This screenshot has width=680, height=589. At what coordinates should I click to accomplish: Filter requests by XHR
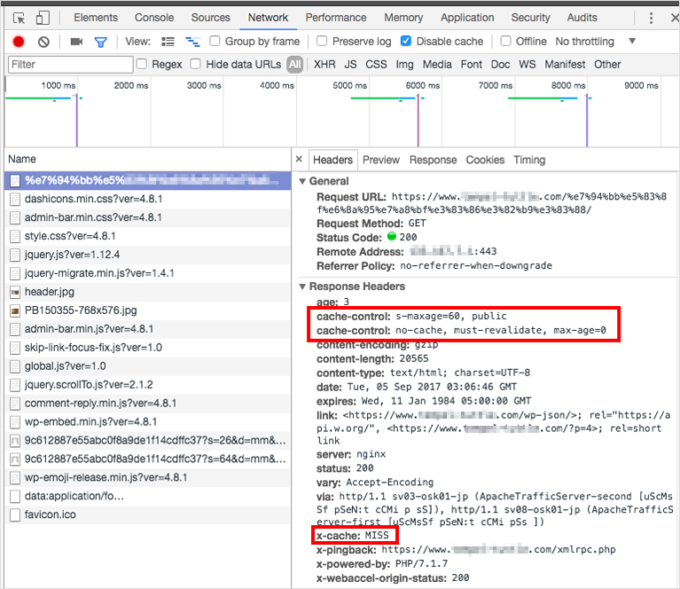[324, 65]
